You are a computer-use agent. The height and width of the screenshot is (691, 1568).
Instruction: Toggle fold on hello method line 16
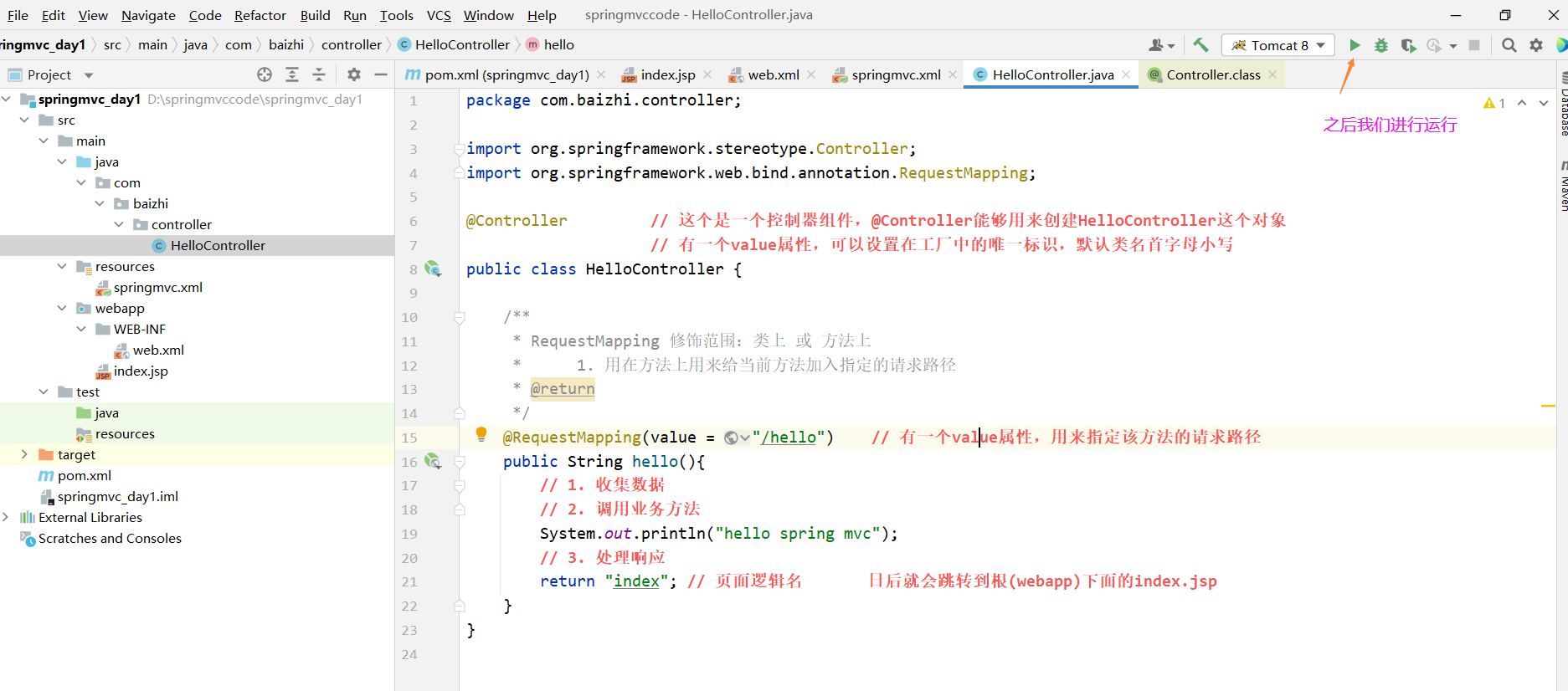460,461
